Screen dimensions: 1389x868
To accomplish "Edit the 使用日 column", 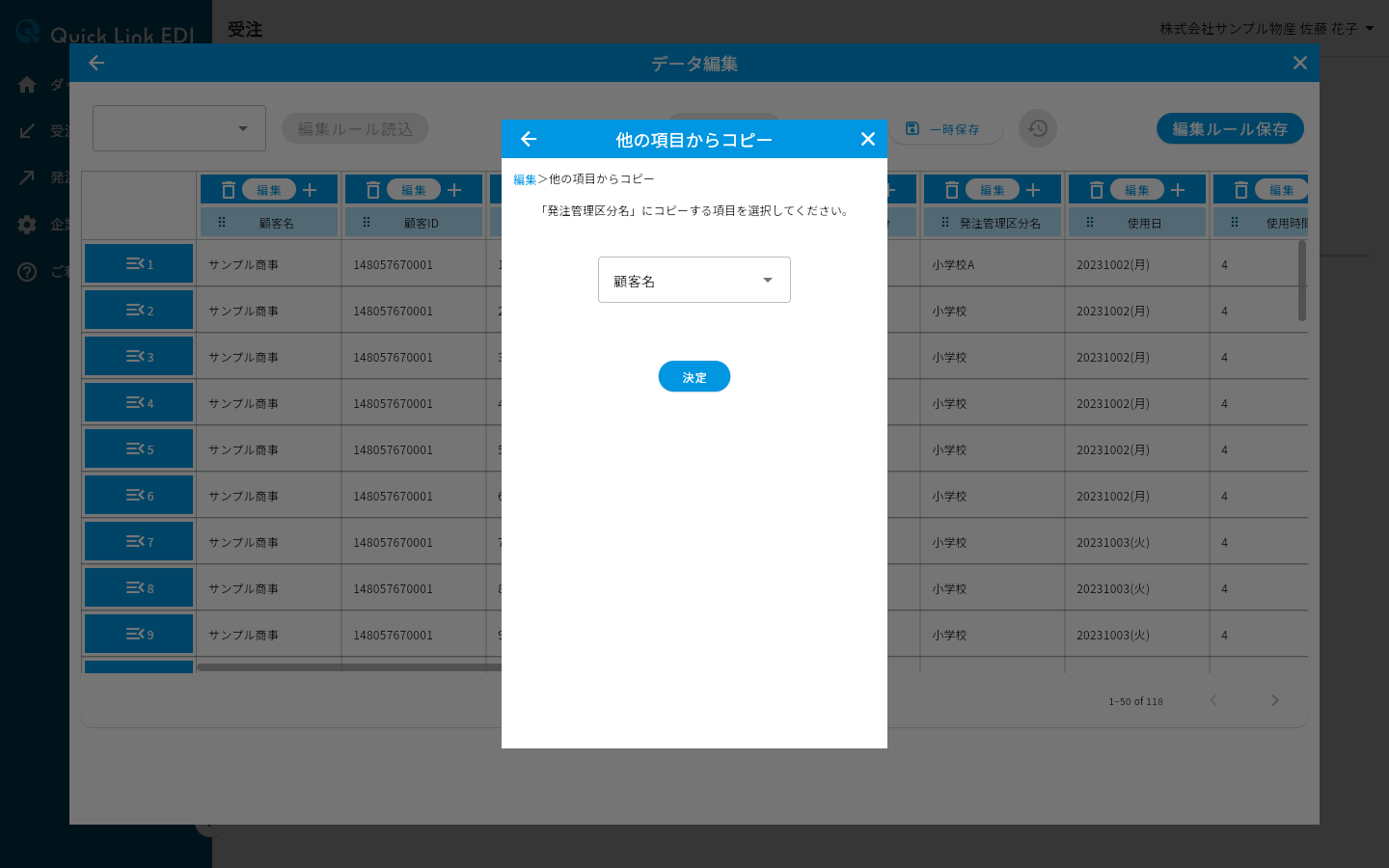I will coord(1137,190).
